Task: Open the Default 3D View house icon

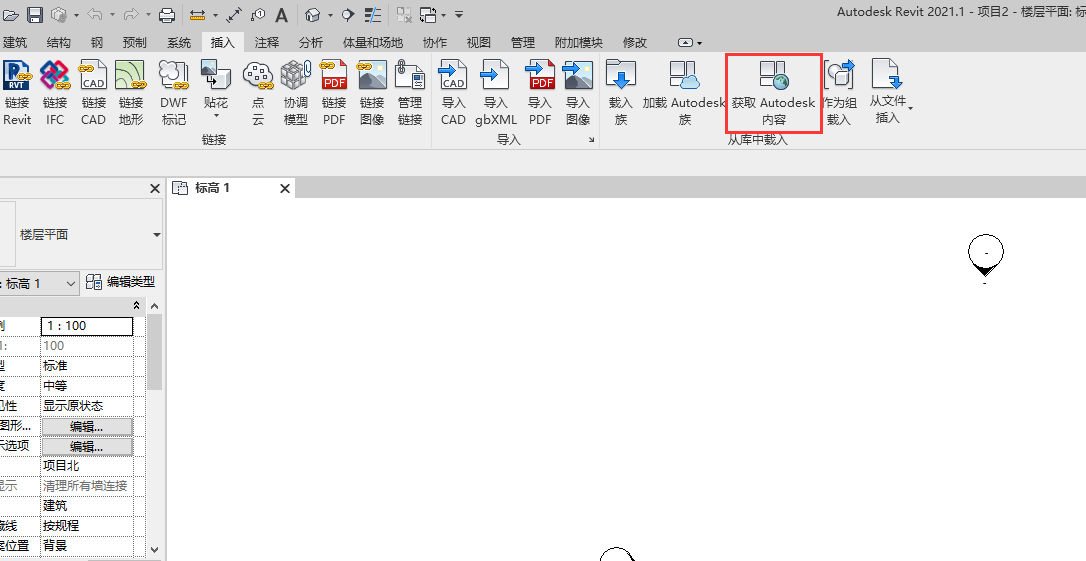Action: coord(312,15)
